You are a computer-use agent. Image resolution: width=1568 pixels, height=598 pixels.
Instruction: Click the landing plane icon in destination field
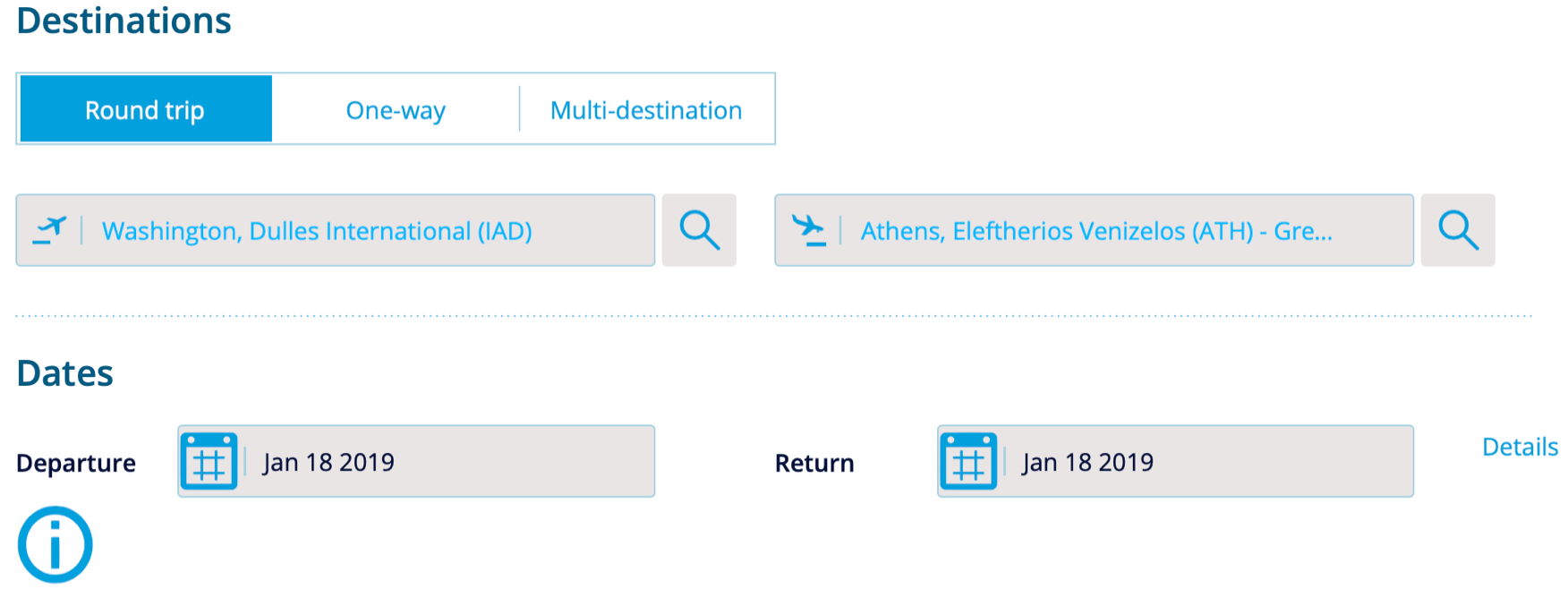click(x=809, y=230)
